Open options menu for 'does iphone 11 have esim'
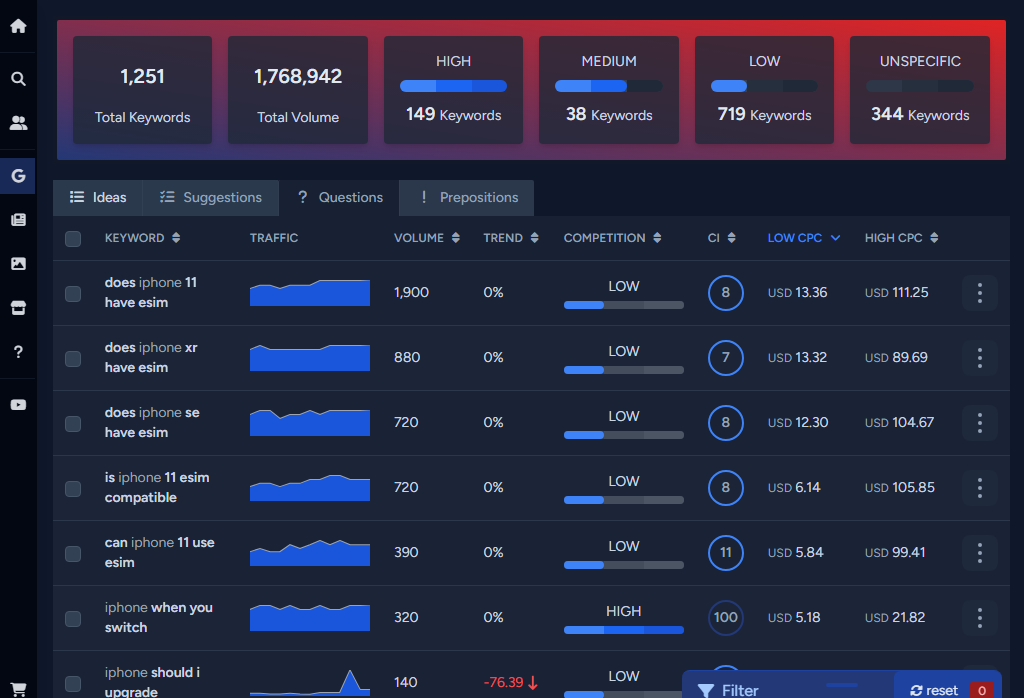 point(980,293)
